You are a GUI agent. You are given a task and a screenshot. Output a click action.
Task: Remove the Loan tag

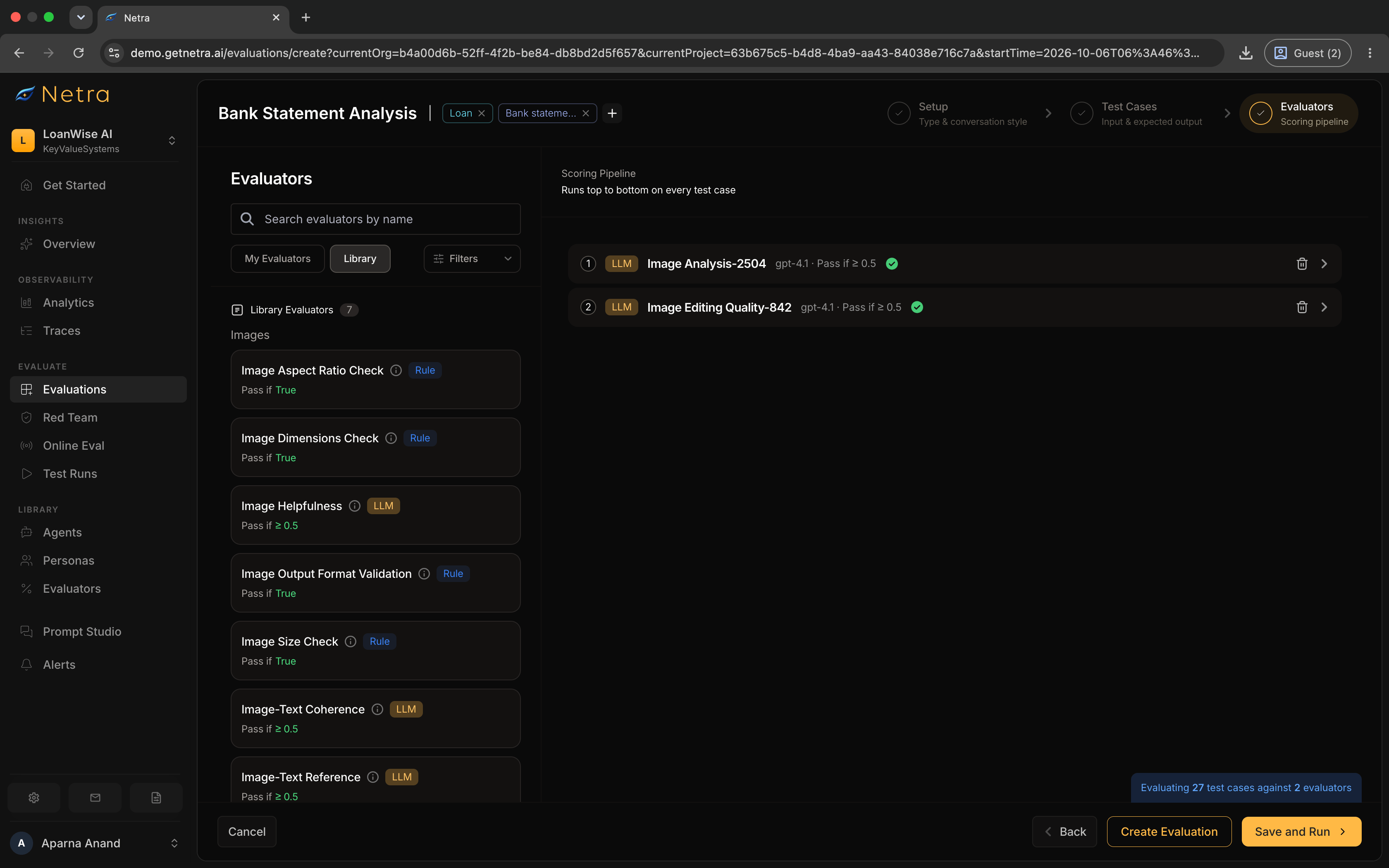[x=482, y=113]
